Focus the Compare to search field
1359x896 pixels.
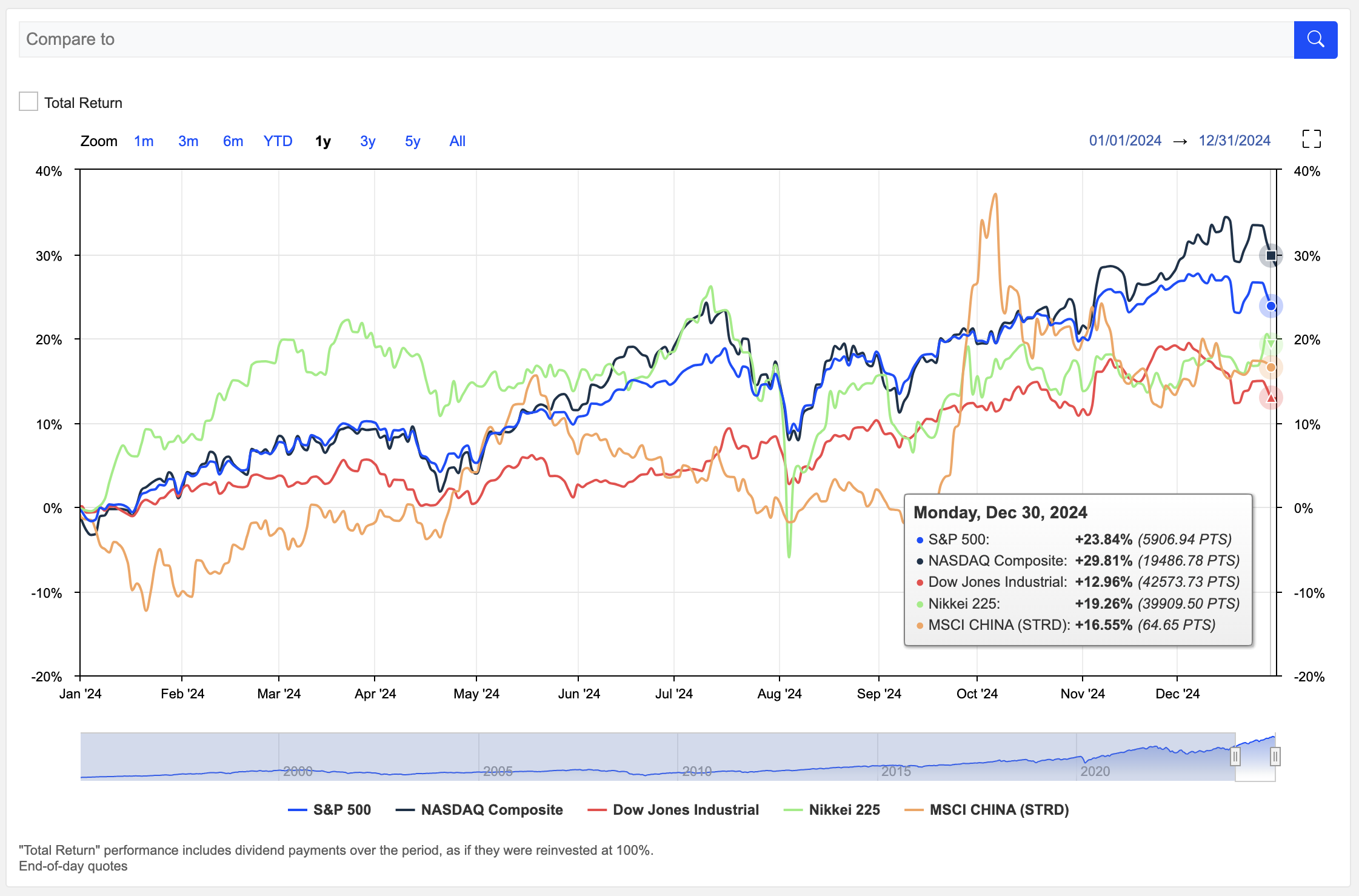pyautogui.click(x=656, y=39)
